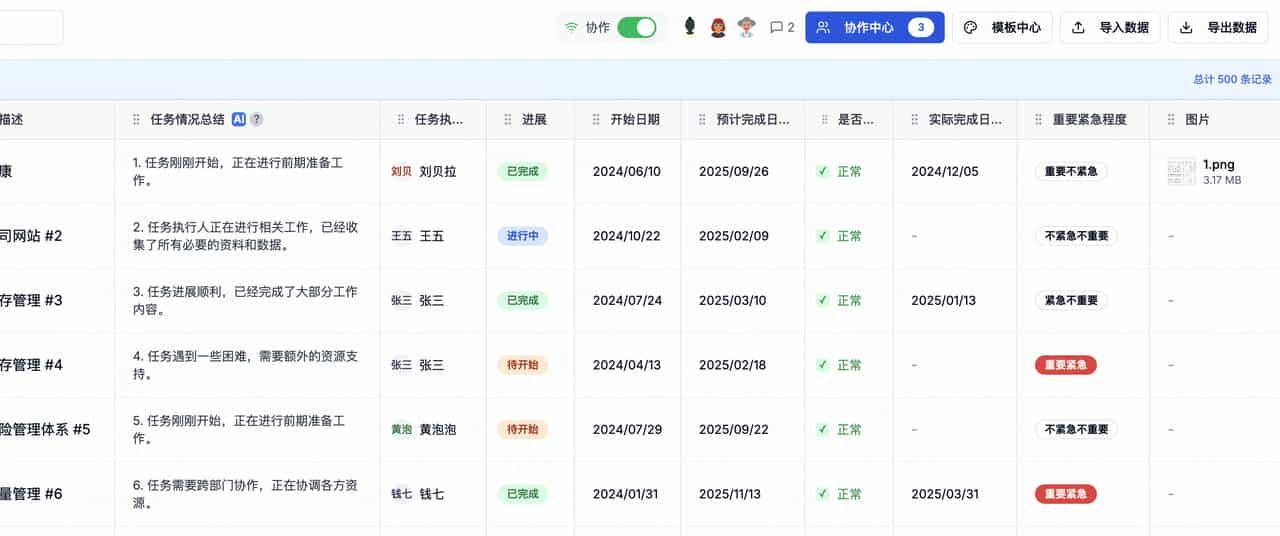Image resolution: width=1280 pixels, height=536 pixels.
Task: Click the badge showing 3 in 协作中心
Action: click(921, 27)
